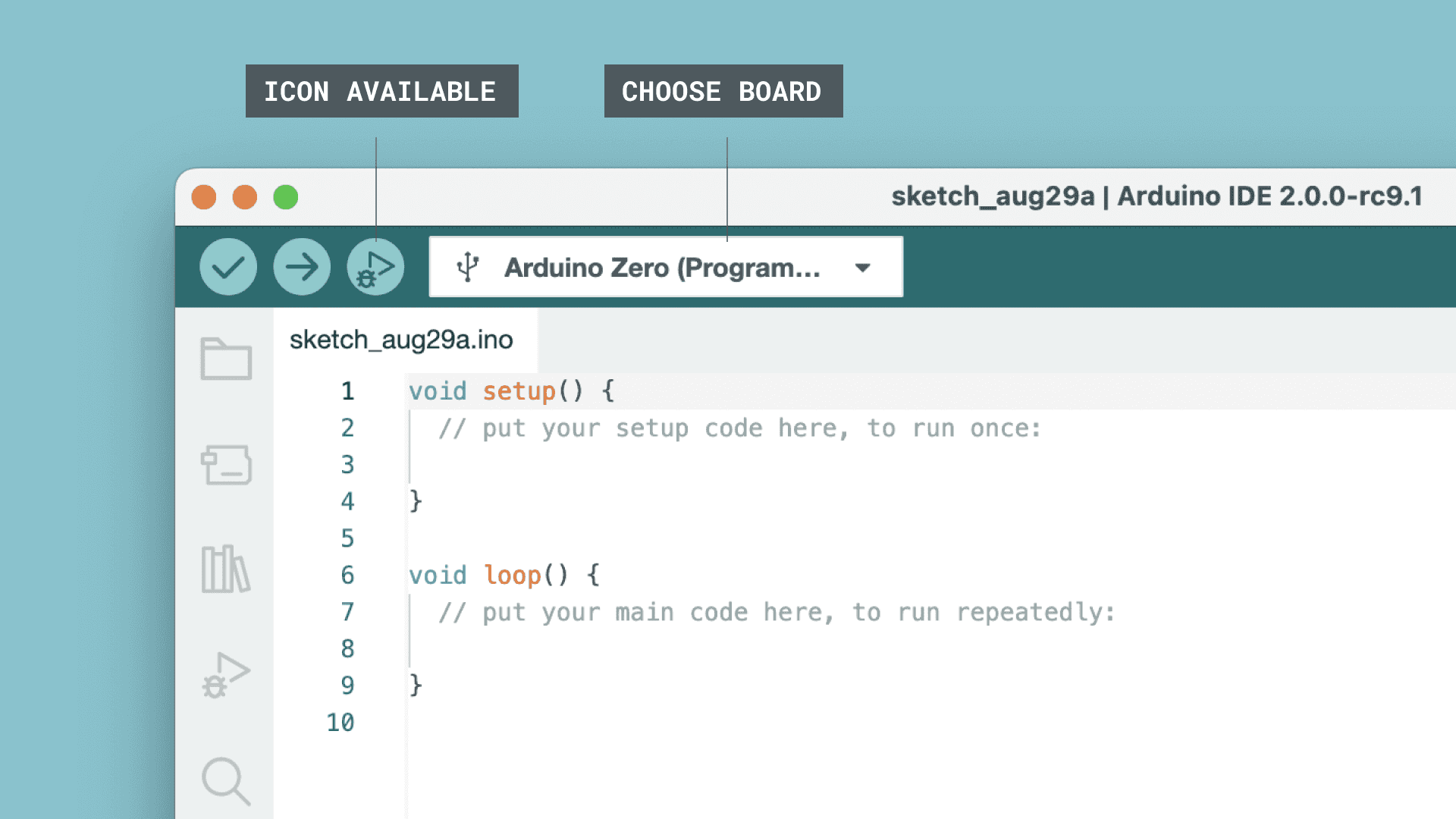
Task: Click the window title bar text
Action: tap(1156, 196)
